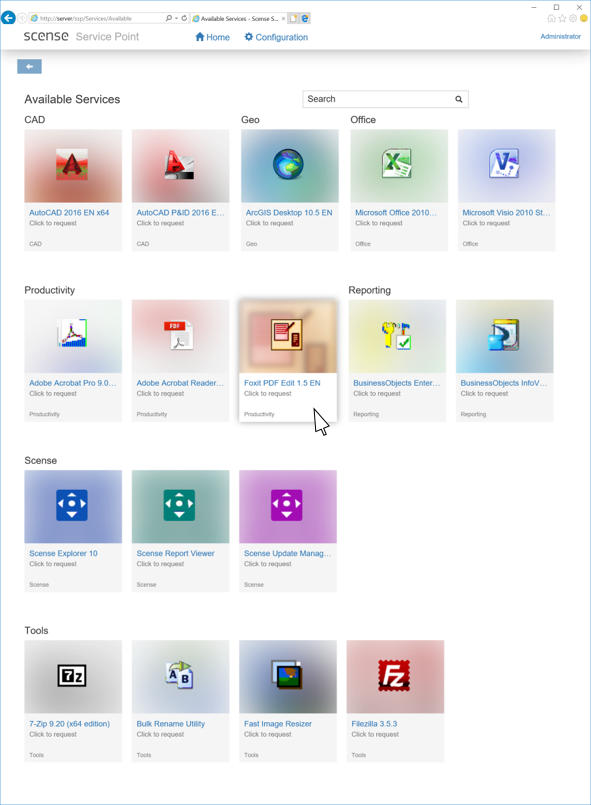This screenshot has height=805, width=591.
Task: Open browser favorites star icon
Action: pyautogui.click(x=562, y=18)
